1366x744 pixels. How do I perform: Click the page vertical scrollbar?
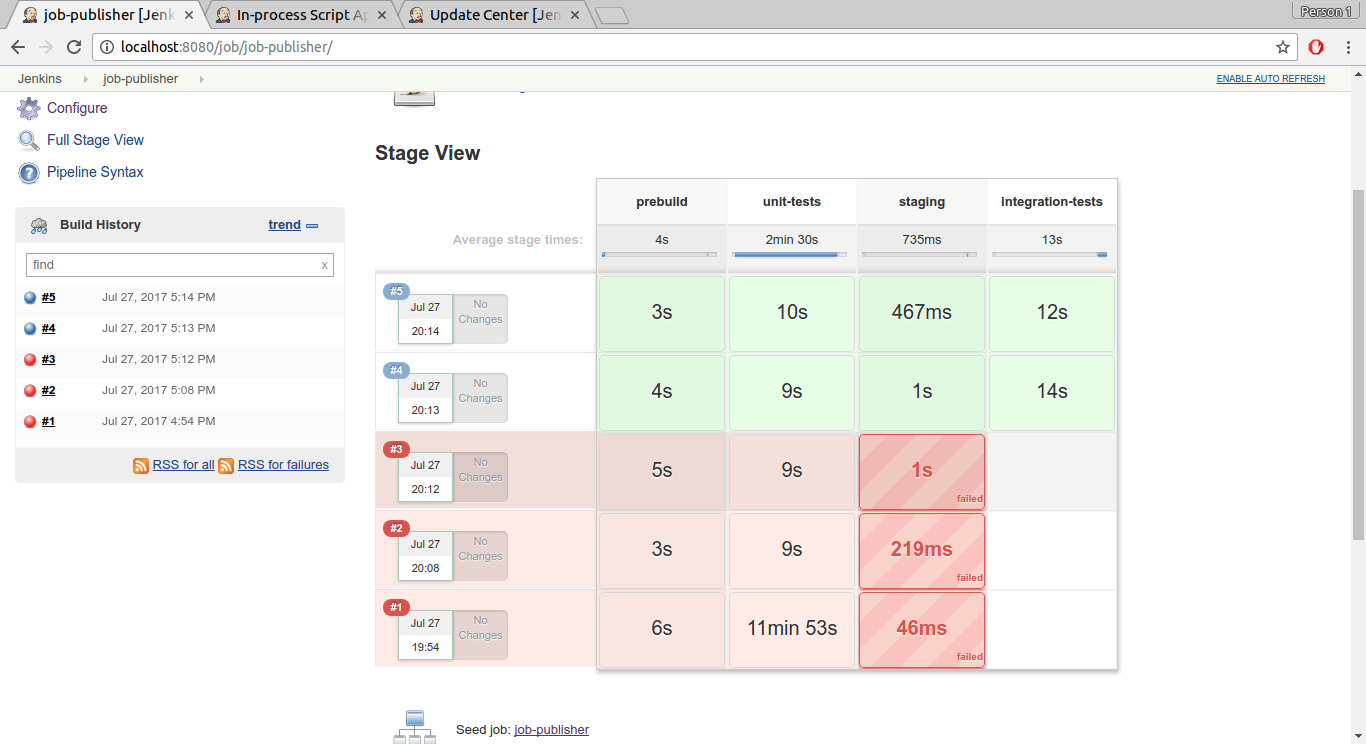tap(1358, 364)
